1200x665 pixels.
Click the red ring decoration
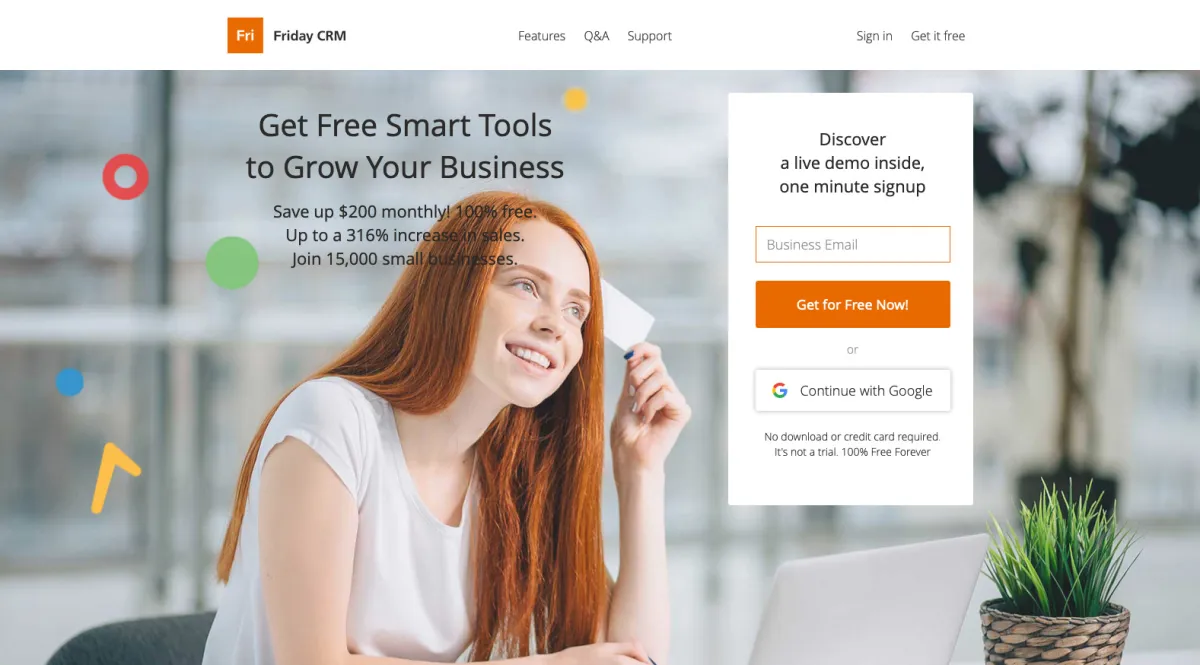(126, 177)
